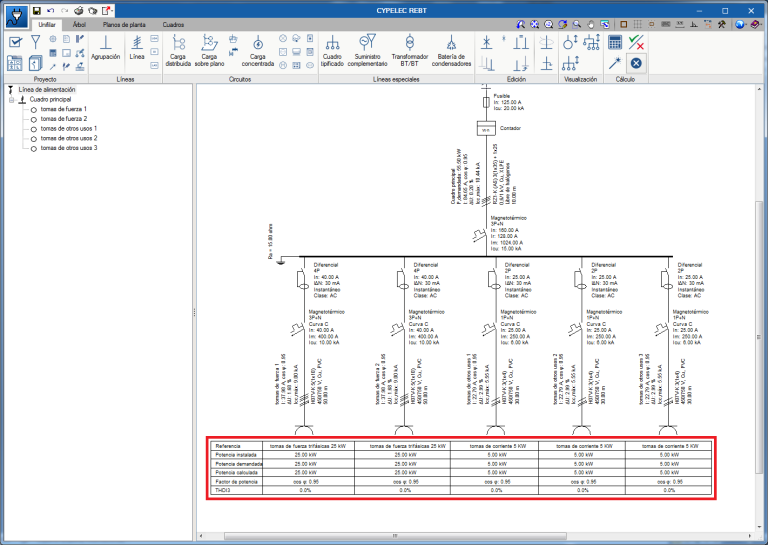
Task: Add a Transformador BT/BT
Action: (x=409, y=48)
